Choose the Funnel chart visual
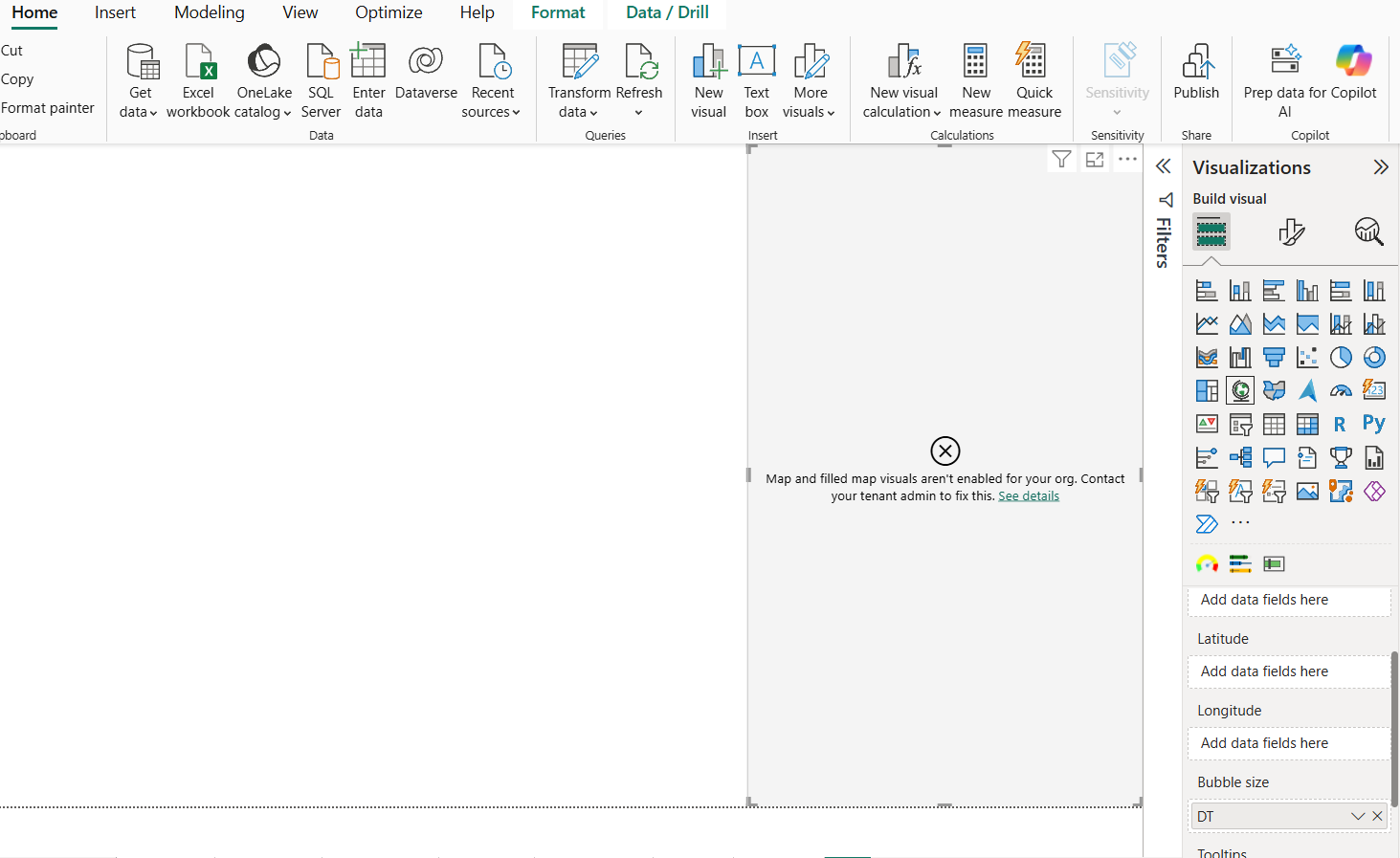 1274,358
